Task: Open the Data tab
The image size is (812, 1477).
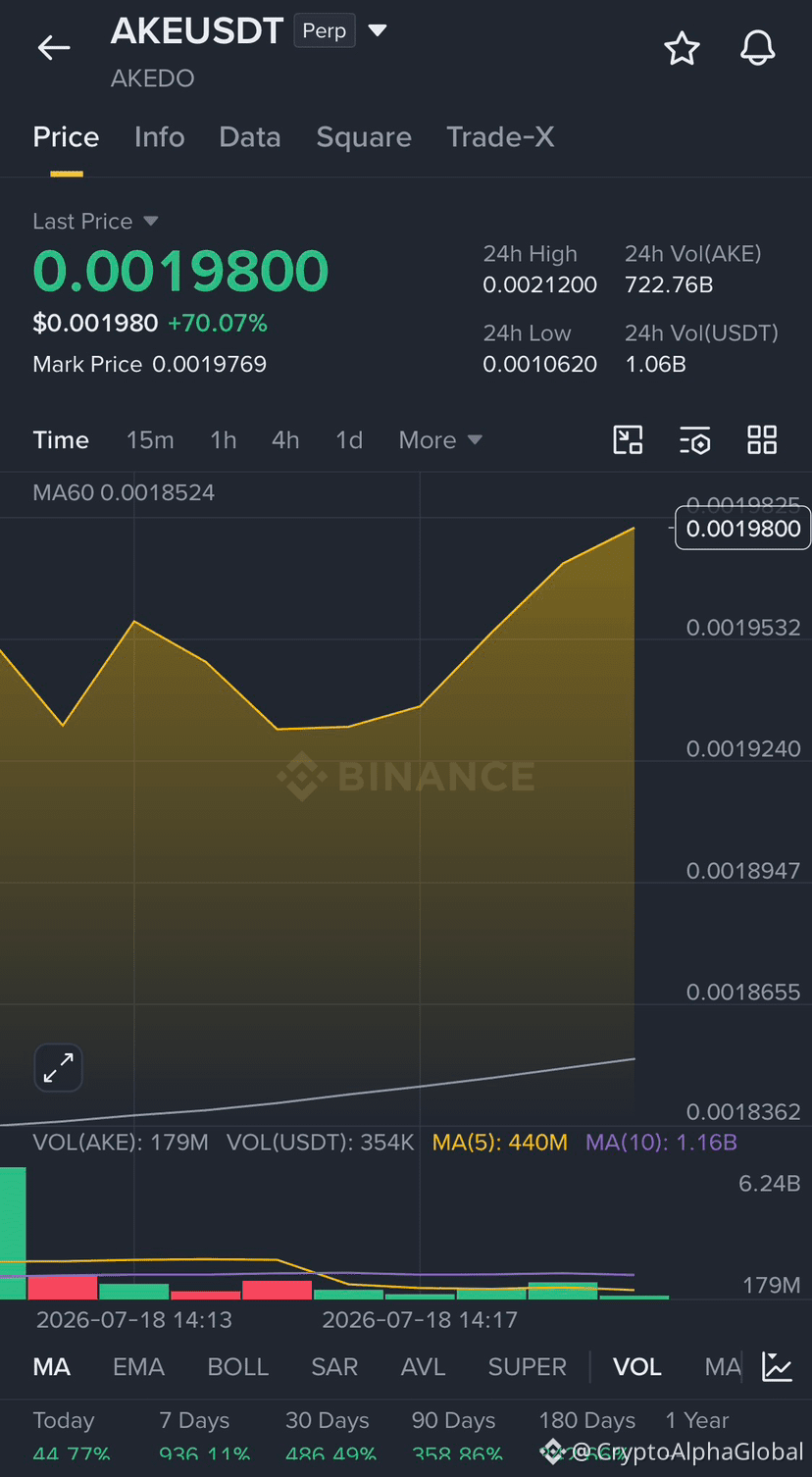Action: pos(250,137)
